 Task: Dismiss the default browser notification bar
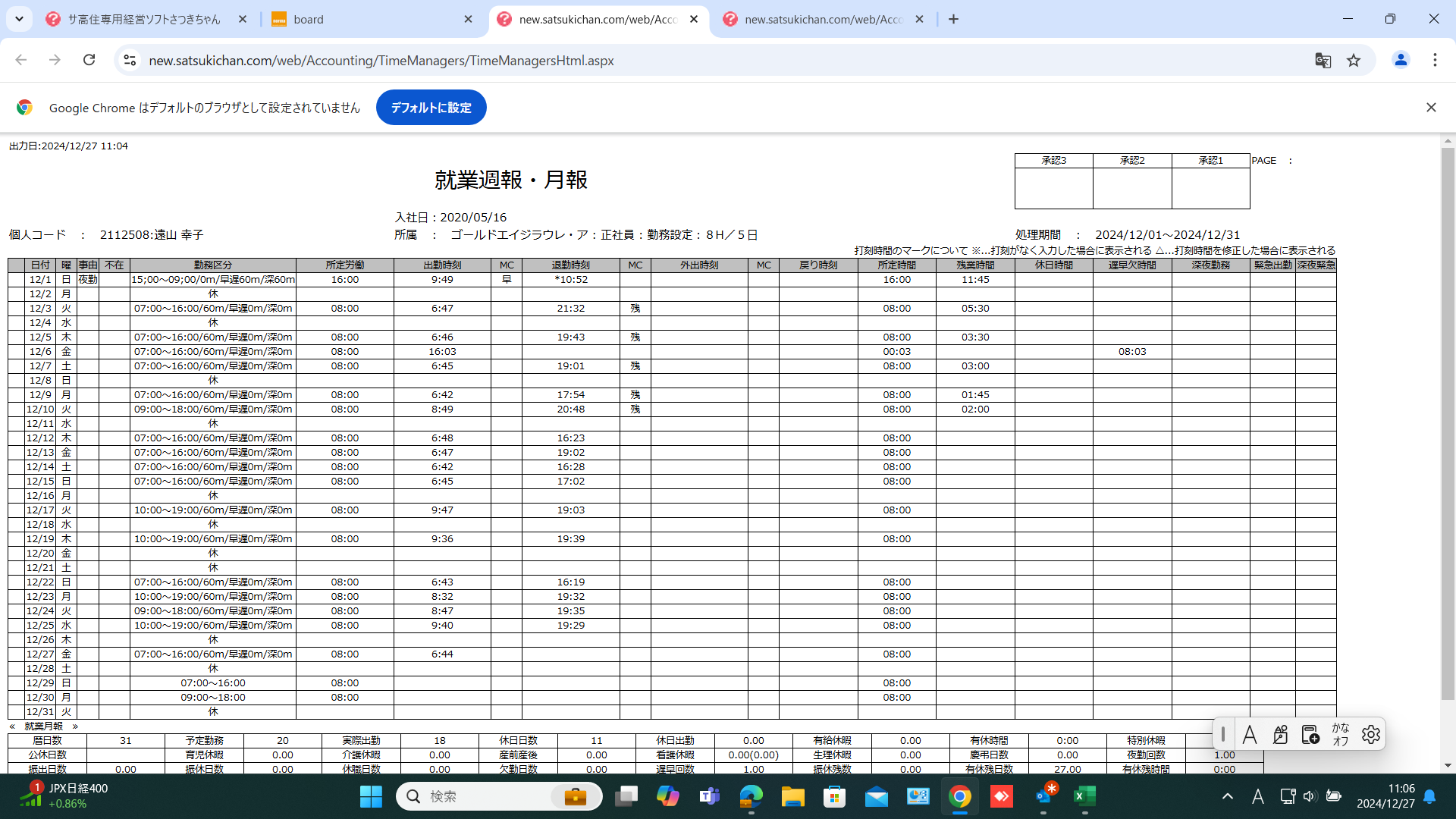1430,108
